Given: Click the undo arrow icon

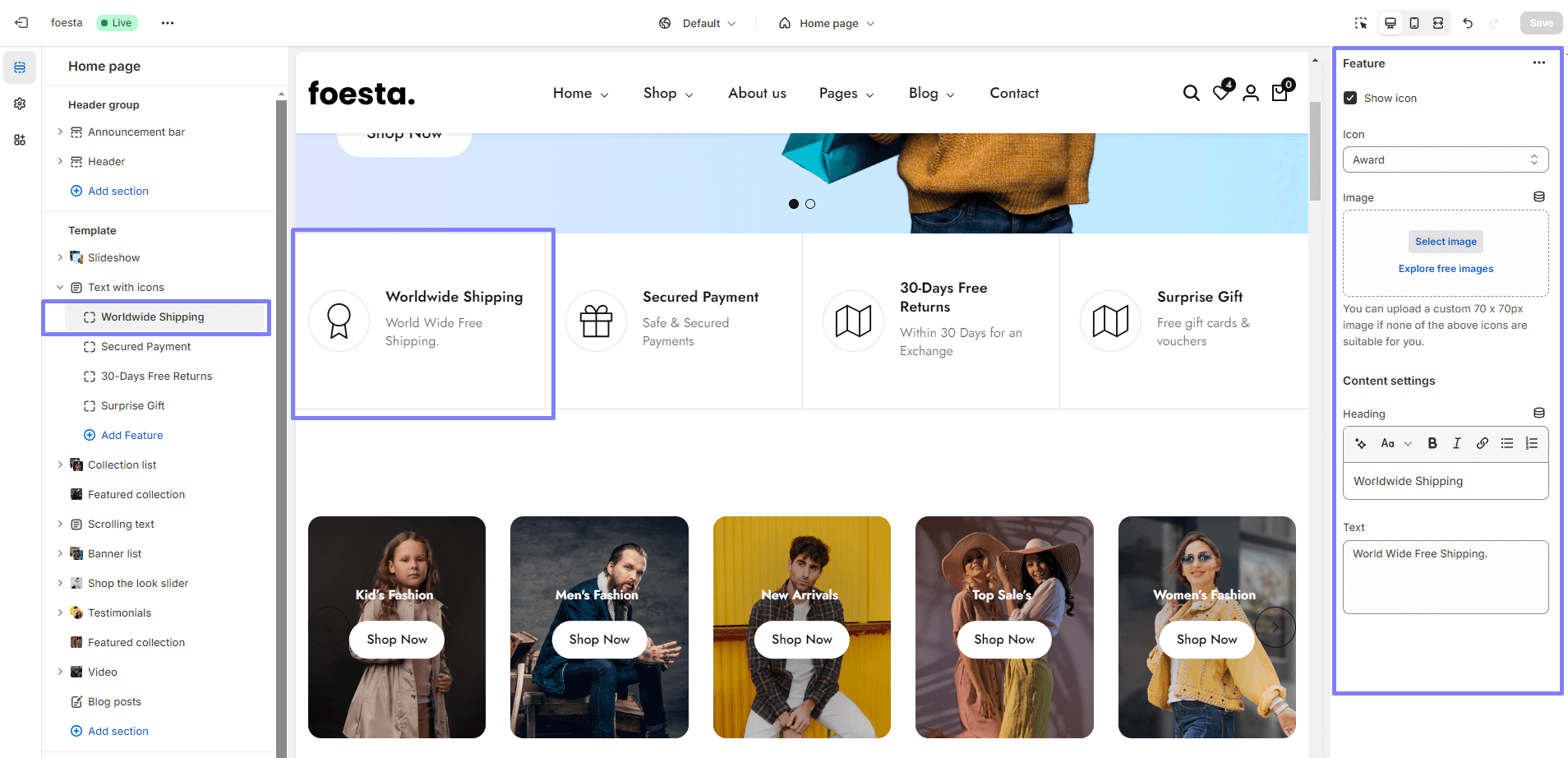Looking at the screenshot, I should tap(1468, 23).
